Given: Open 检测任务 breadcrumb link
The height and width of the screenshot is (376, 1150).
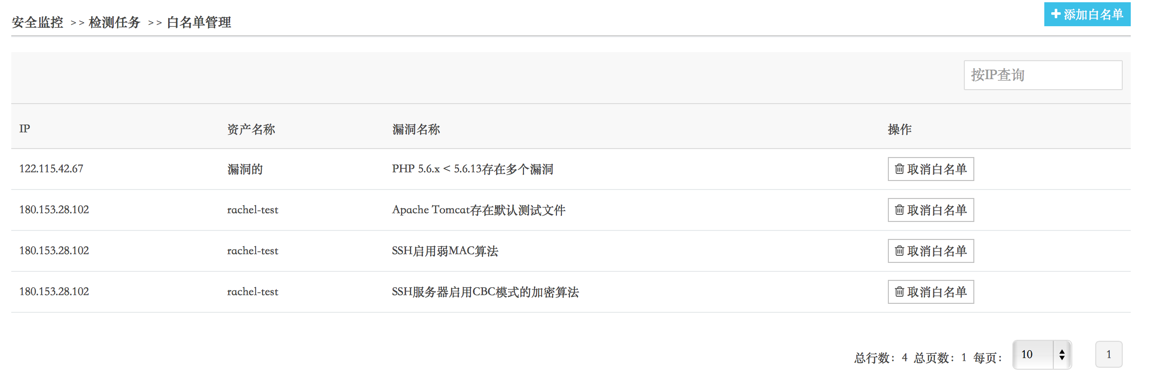Looking at the screenshot, I should click(x=115, y=23).
